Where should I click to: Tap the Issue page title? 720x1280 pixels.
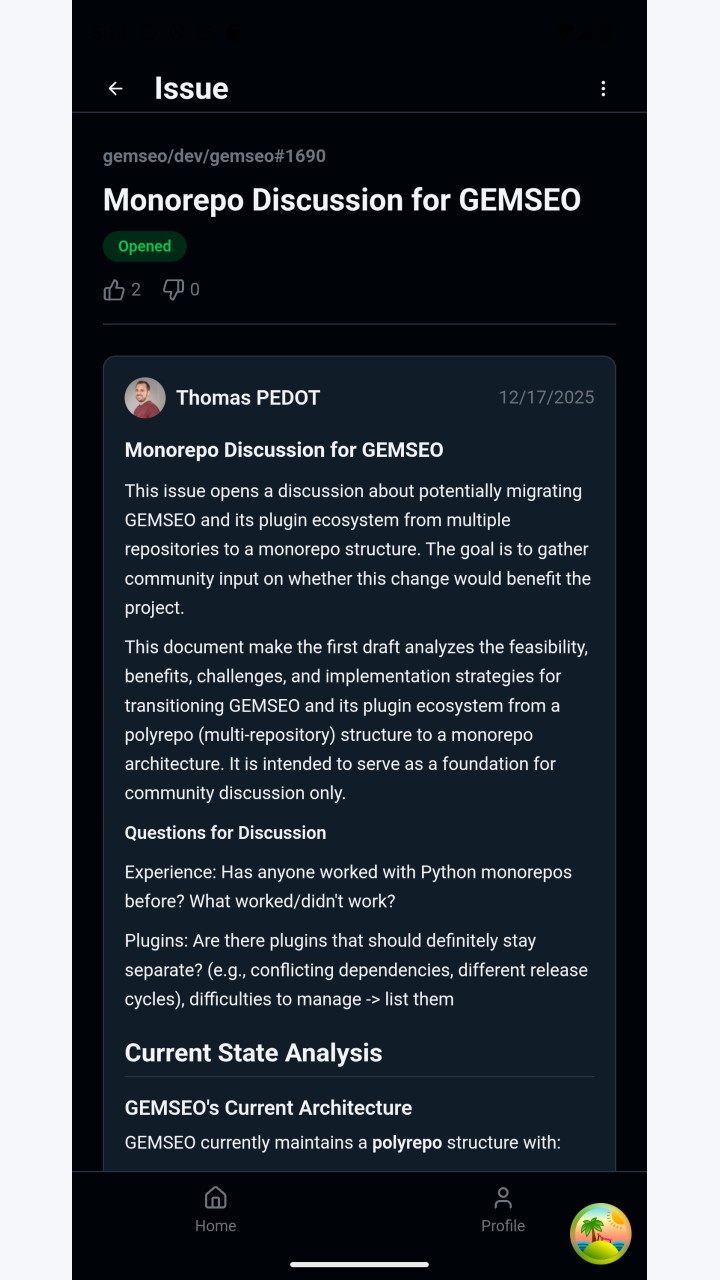point(191,89)
